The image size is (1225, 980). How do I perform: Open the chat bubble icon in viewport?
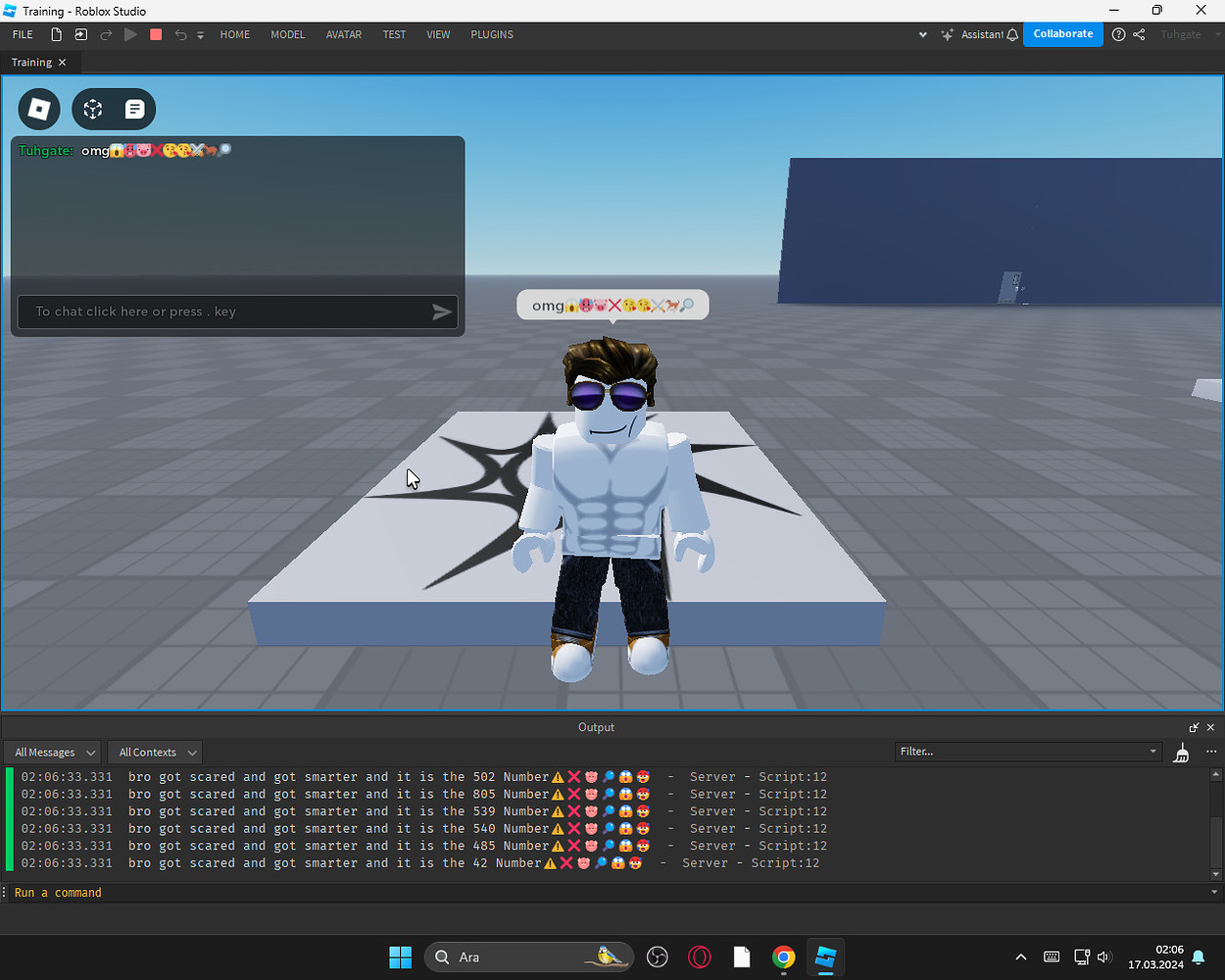point(134,109)
